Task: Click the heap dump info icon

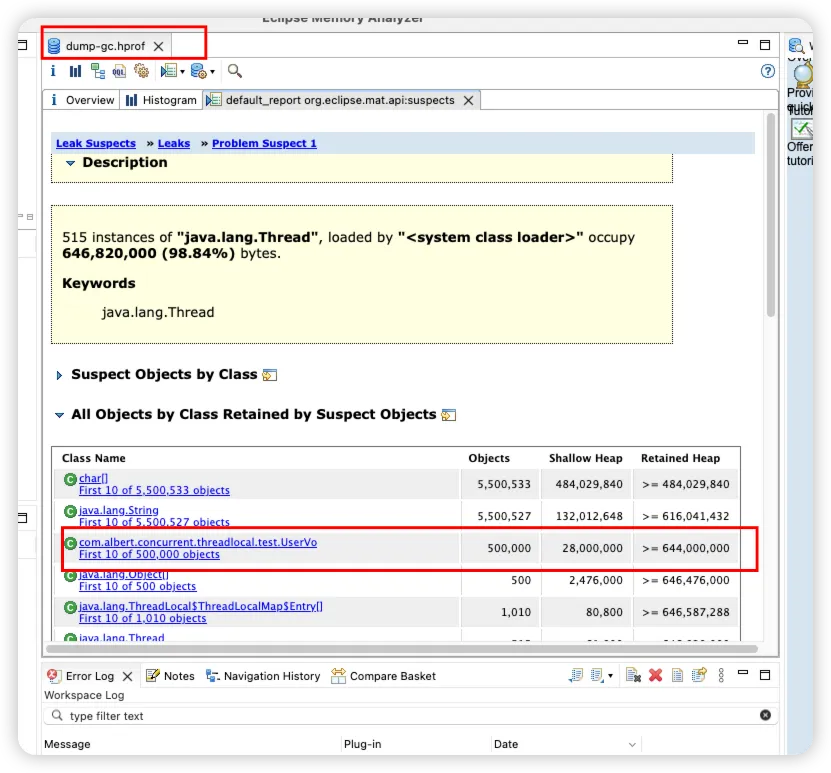Action: coord(53,71)
